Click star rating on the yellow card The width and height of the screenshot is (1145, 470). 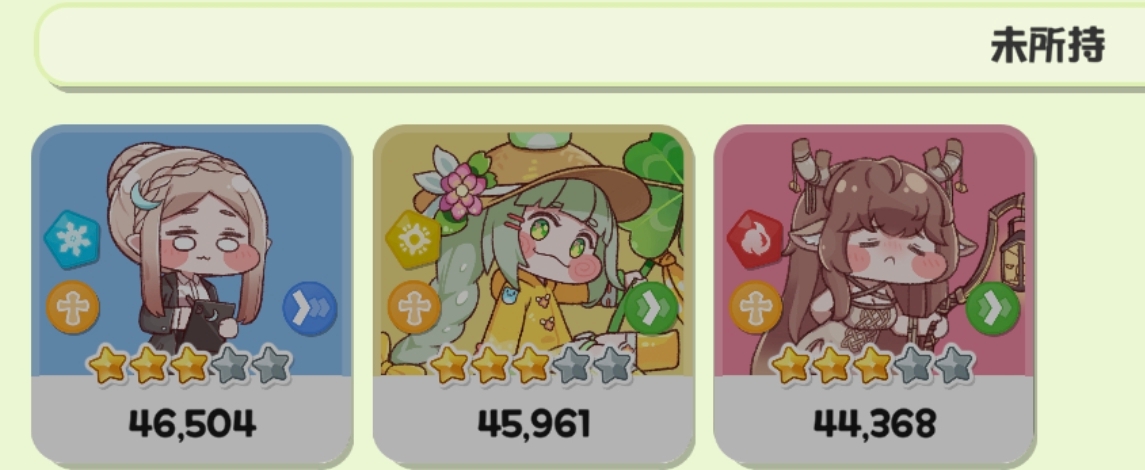pos(531,365)
